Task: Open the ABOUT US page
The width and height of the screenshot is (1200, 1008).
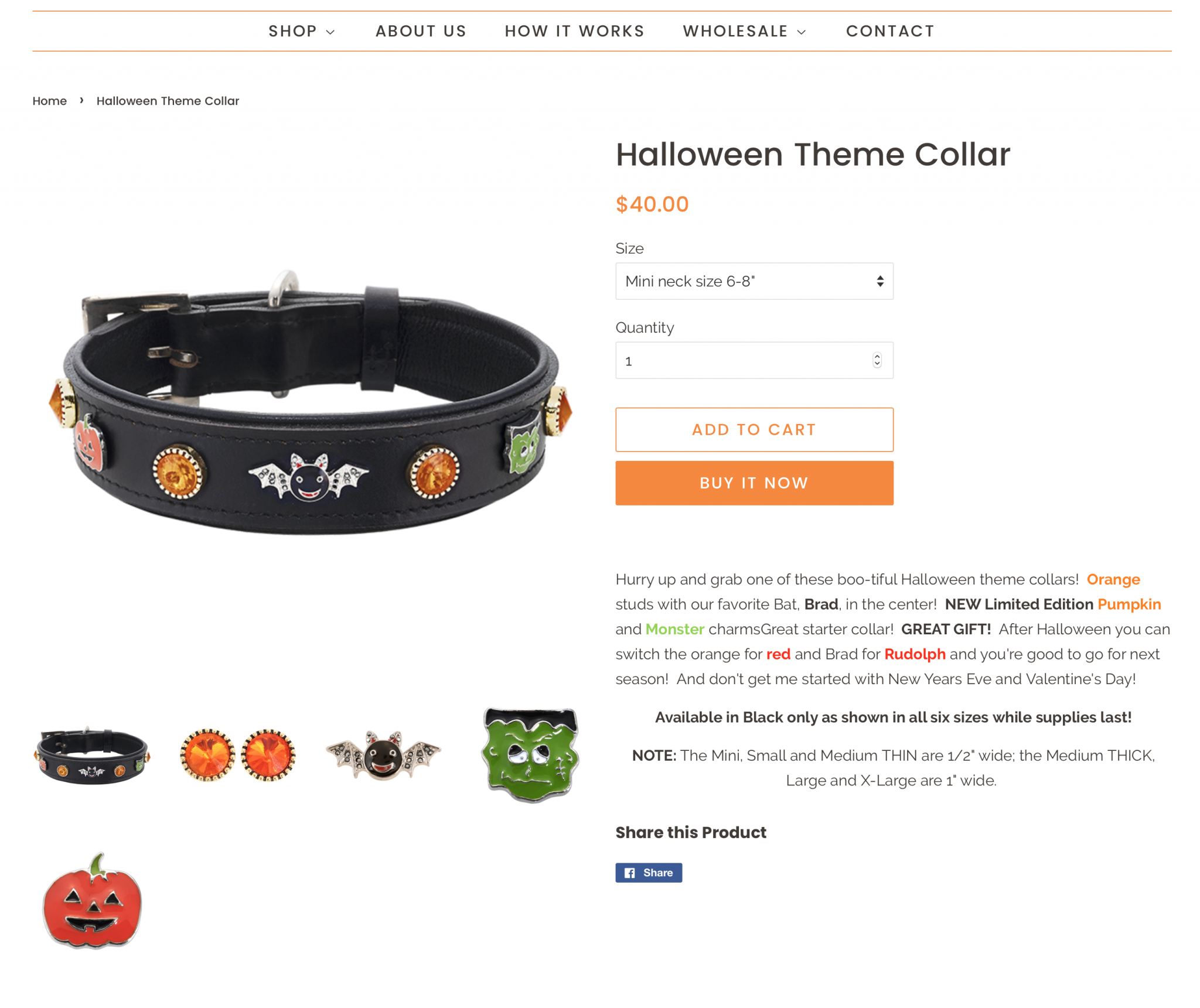Action: pyautogui.click(x=421, y=31)
